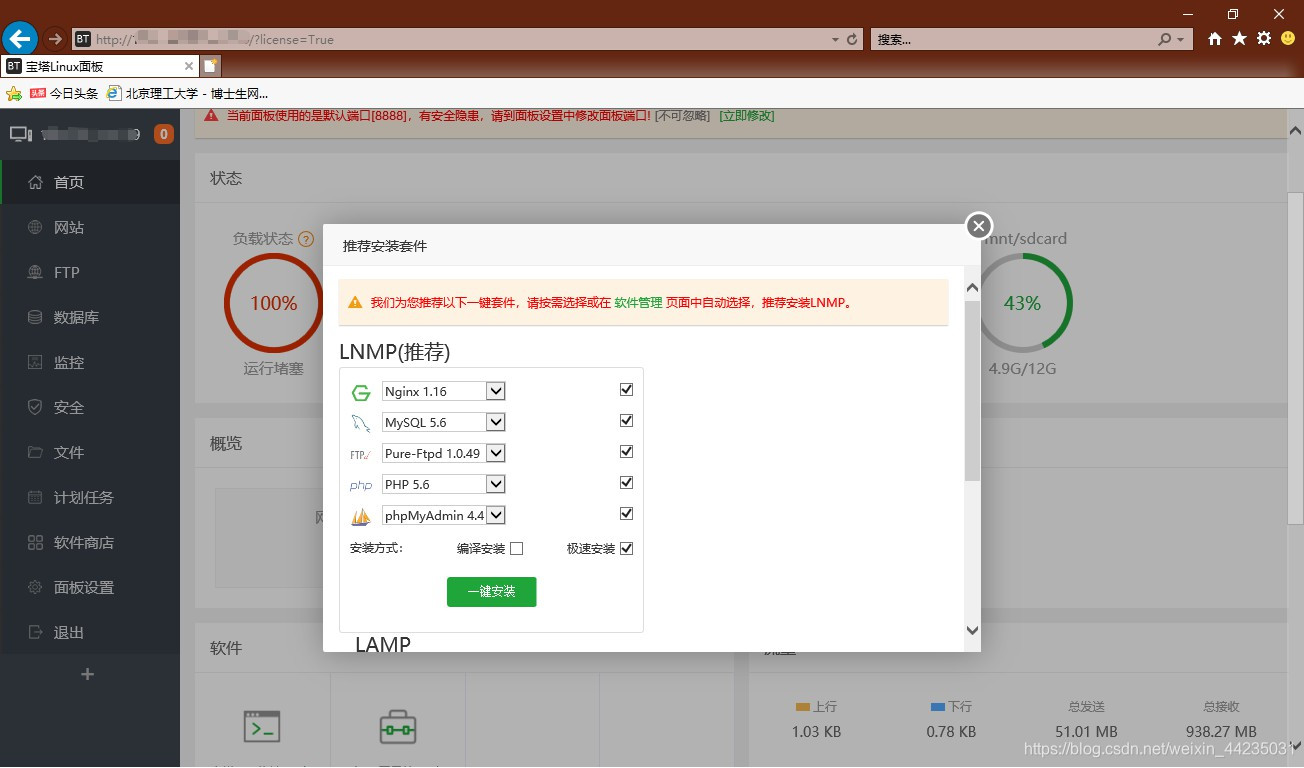
Task: Enable 编译安装 compile install checkbox
Action: click(516, 548)
